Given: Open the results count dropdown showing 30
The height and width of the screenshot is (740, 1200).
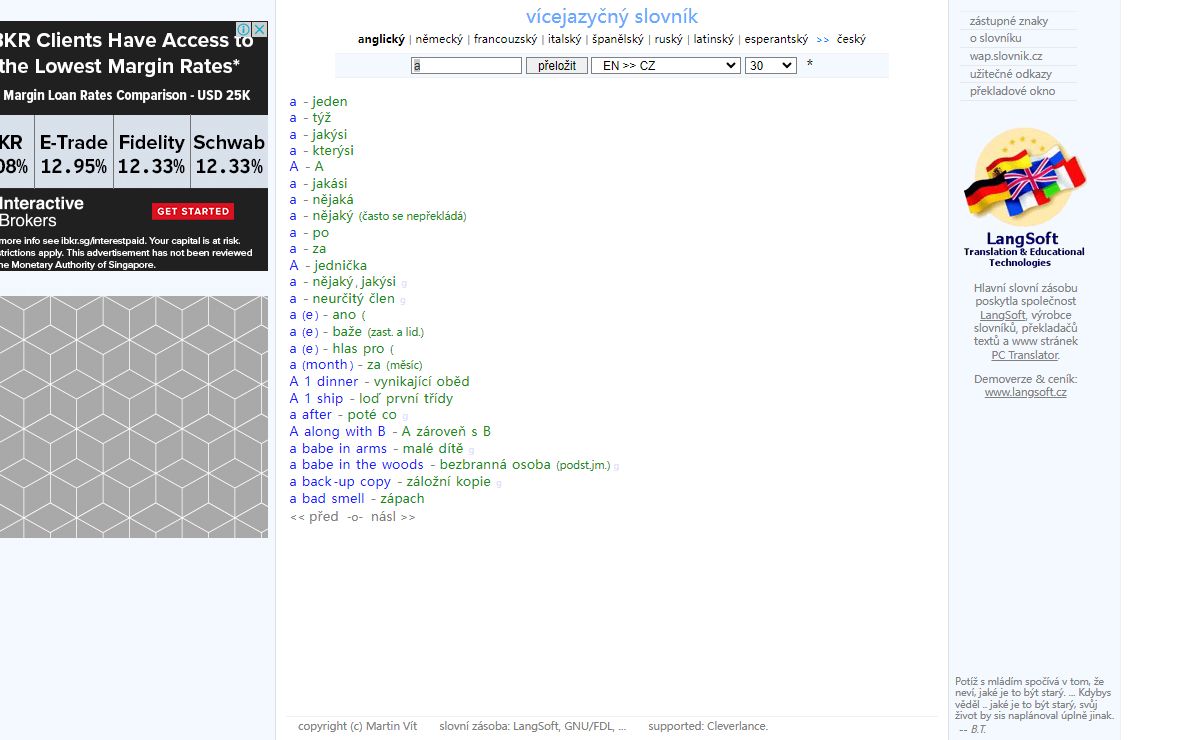Looking at the screenshot, I should (x=770, y=65).
